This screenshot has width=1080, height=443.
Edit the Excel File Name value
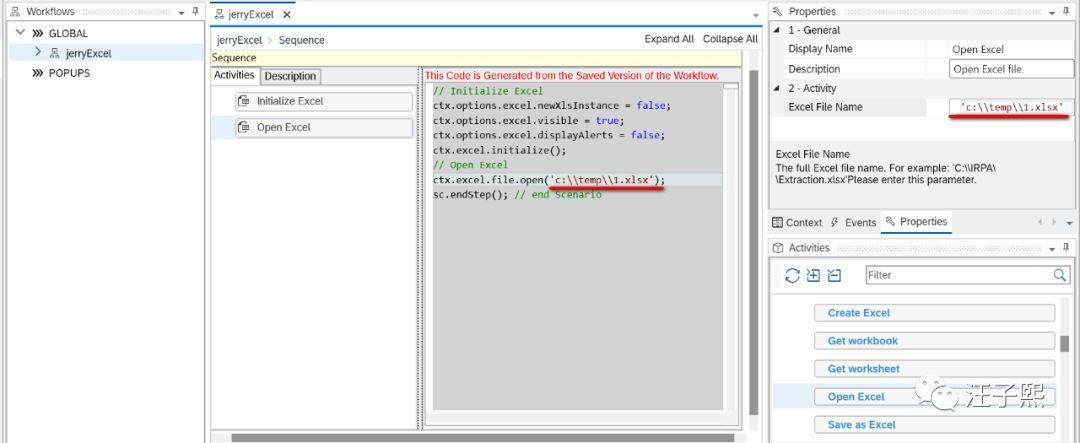coord(1009,107)
